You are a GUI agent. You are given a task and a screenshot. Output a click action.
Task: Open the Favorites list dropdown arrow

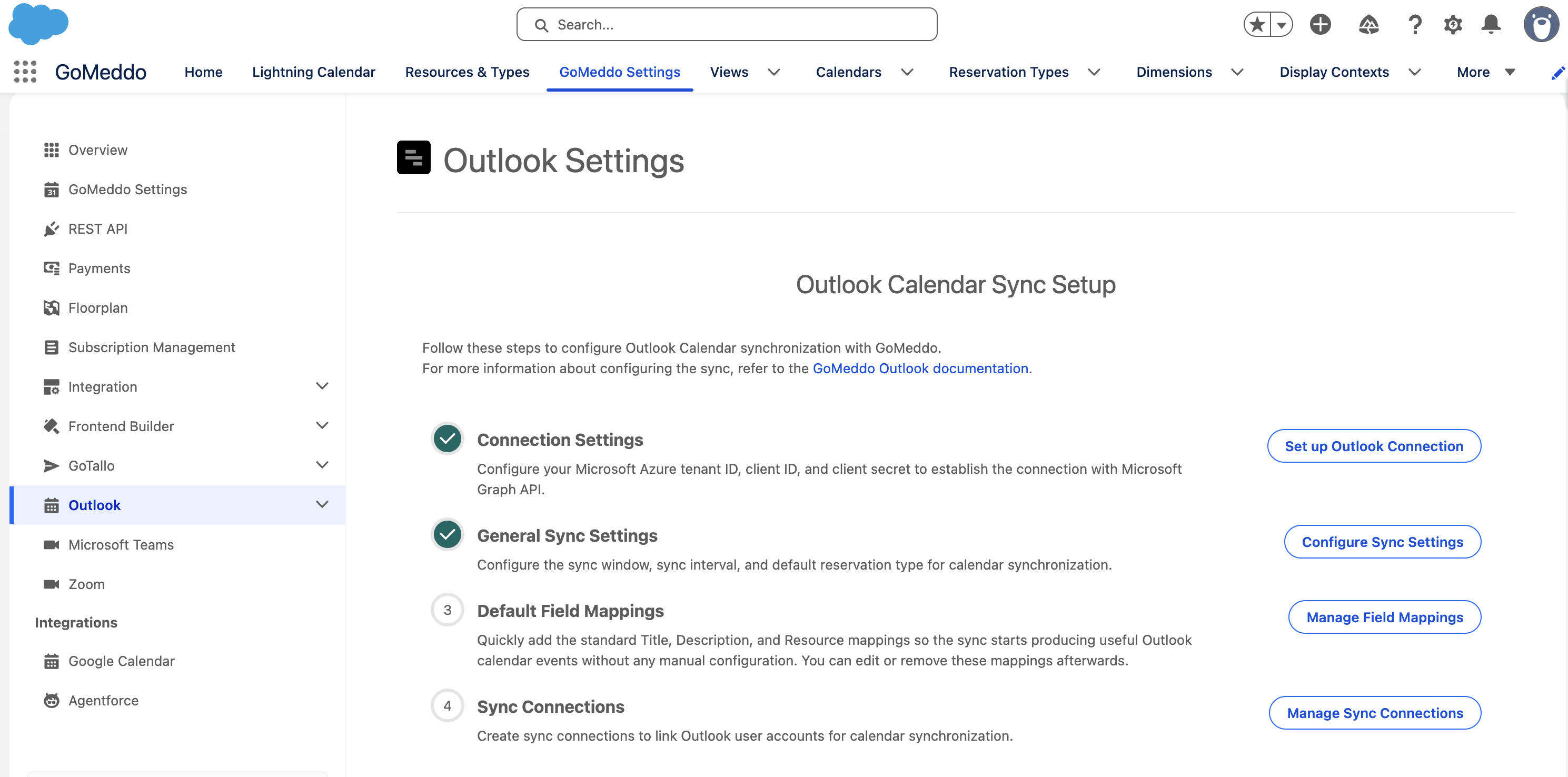(x=1281, y=24)
